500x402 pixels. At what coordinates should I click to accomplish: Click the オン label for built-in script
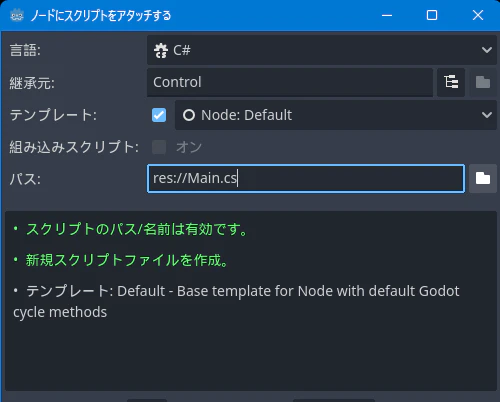[189, 147]
